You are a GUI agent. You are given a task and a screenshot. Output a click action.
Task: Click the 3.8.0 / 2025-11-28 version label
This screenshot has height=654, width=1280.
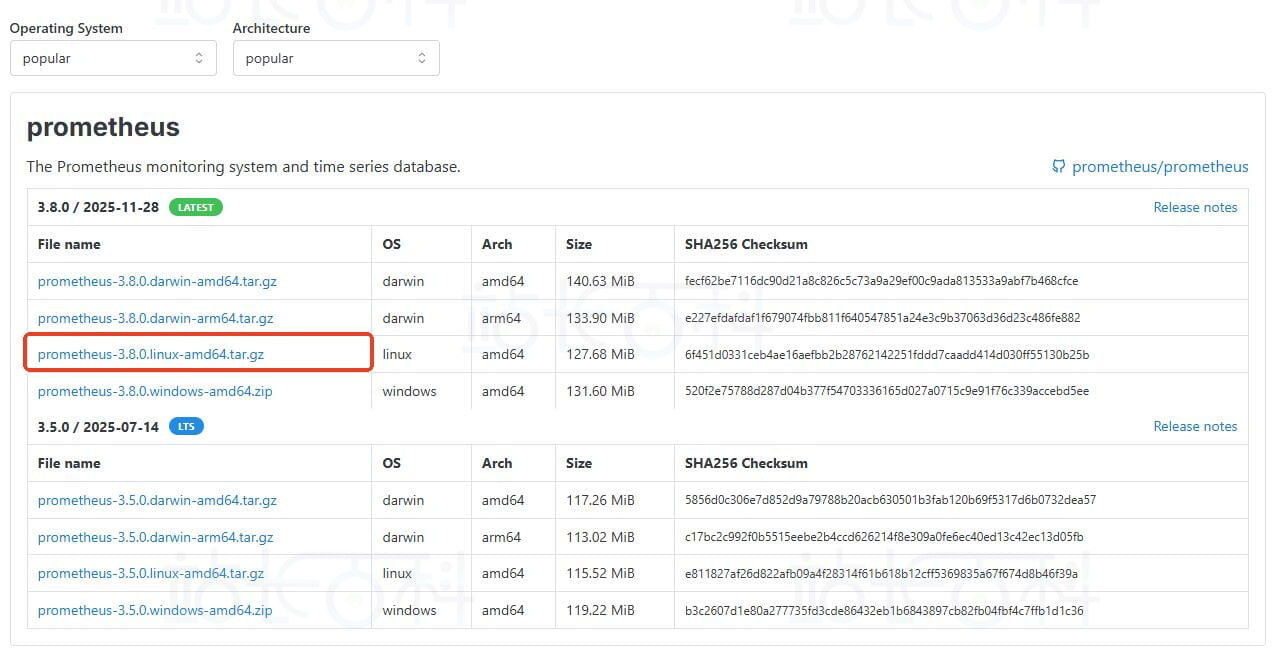click(x=99, y=207)
